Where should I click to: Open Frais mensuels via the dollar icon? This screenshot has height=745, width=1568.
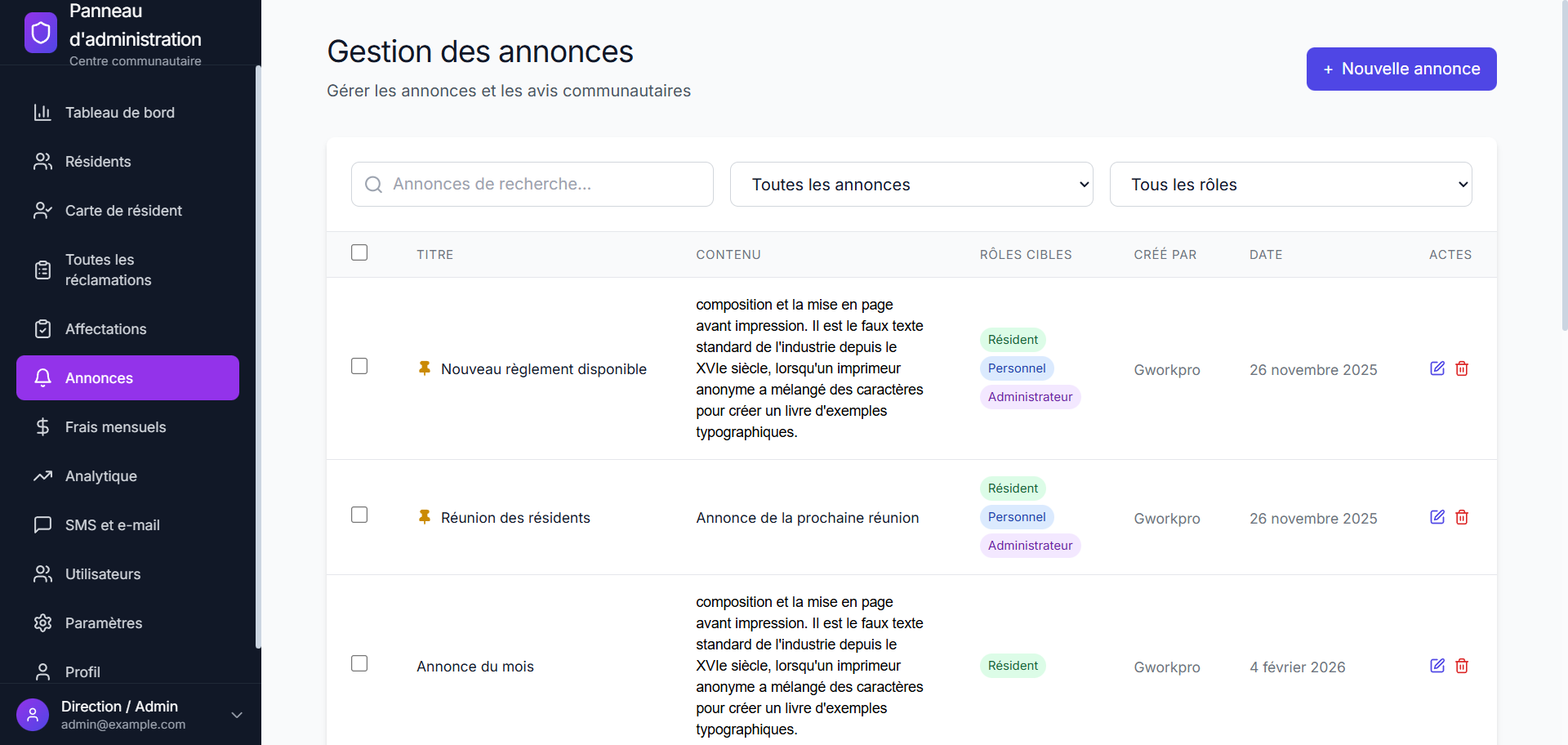coord(42,426)
